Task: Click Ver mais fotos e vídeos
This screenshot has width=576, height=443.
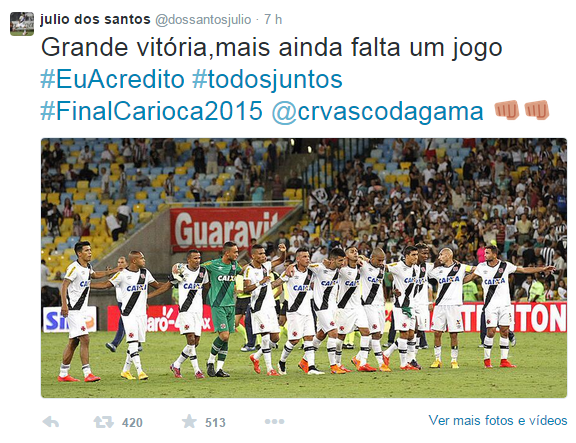Action: coord(498,420)
